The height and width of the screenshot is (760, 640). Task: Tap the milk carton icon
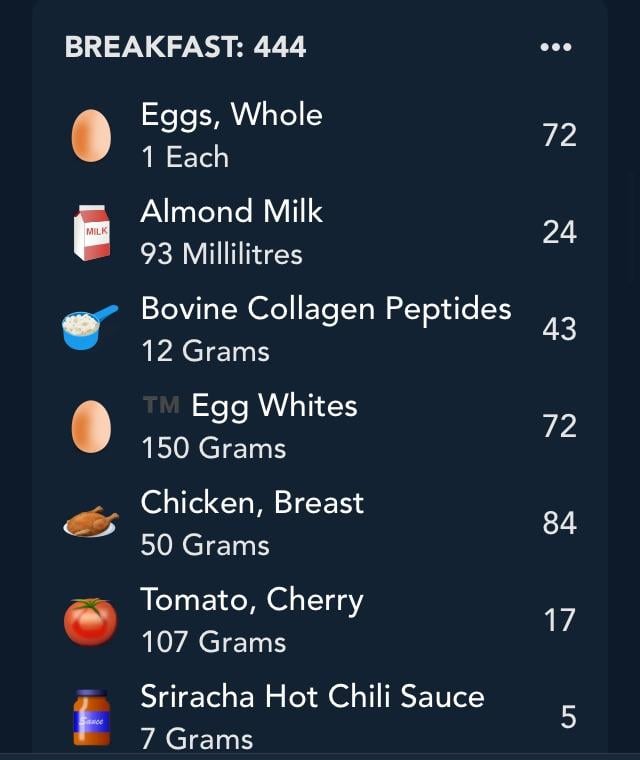pos(92,233)
